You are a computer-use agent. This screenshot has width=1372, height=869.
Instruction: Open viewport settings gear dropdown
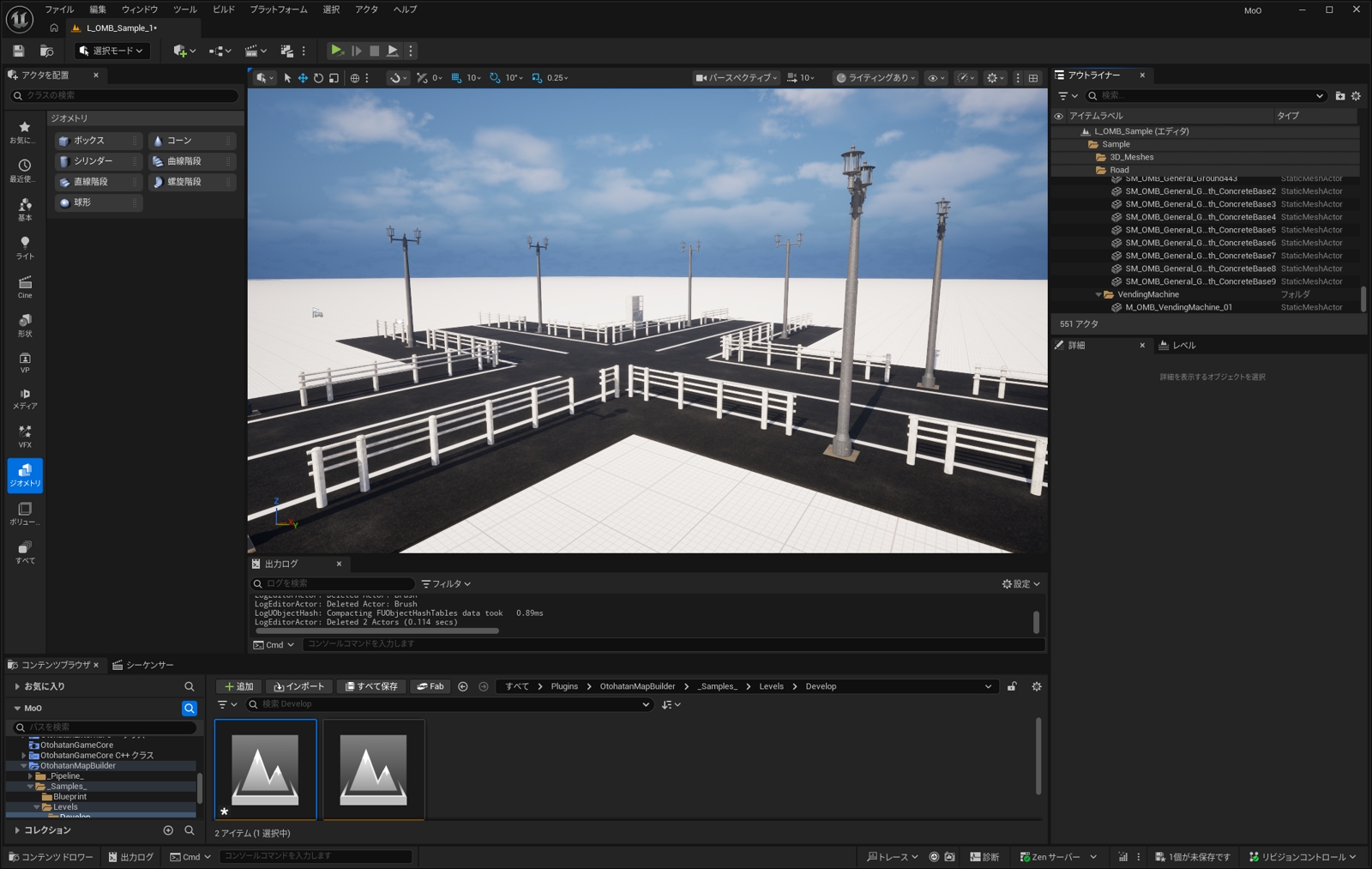[995, 78]
